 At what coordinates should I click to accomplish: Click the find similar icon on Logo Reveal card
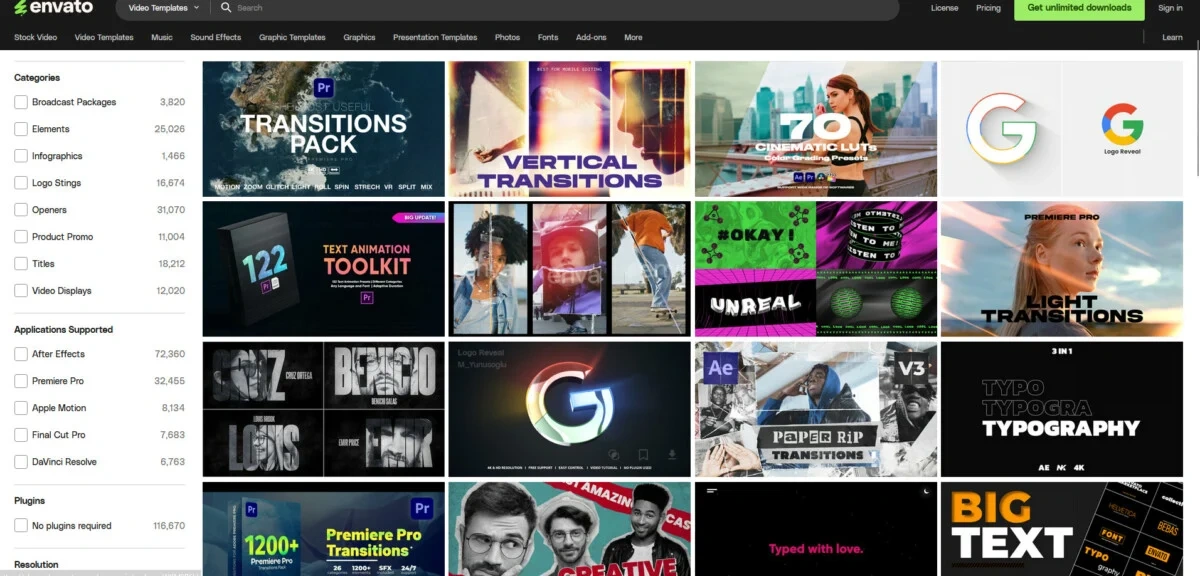pos(615,454)
